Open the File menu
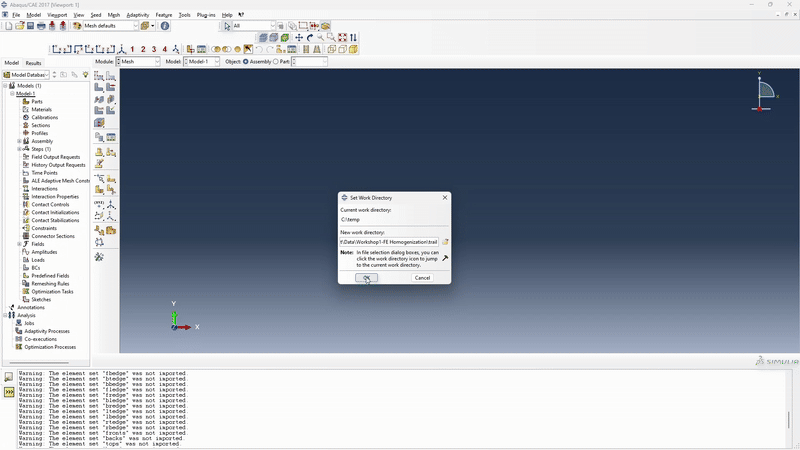This screenshot has width=800, height=450. (x=16, y=15)
